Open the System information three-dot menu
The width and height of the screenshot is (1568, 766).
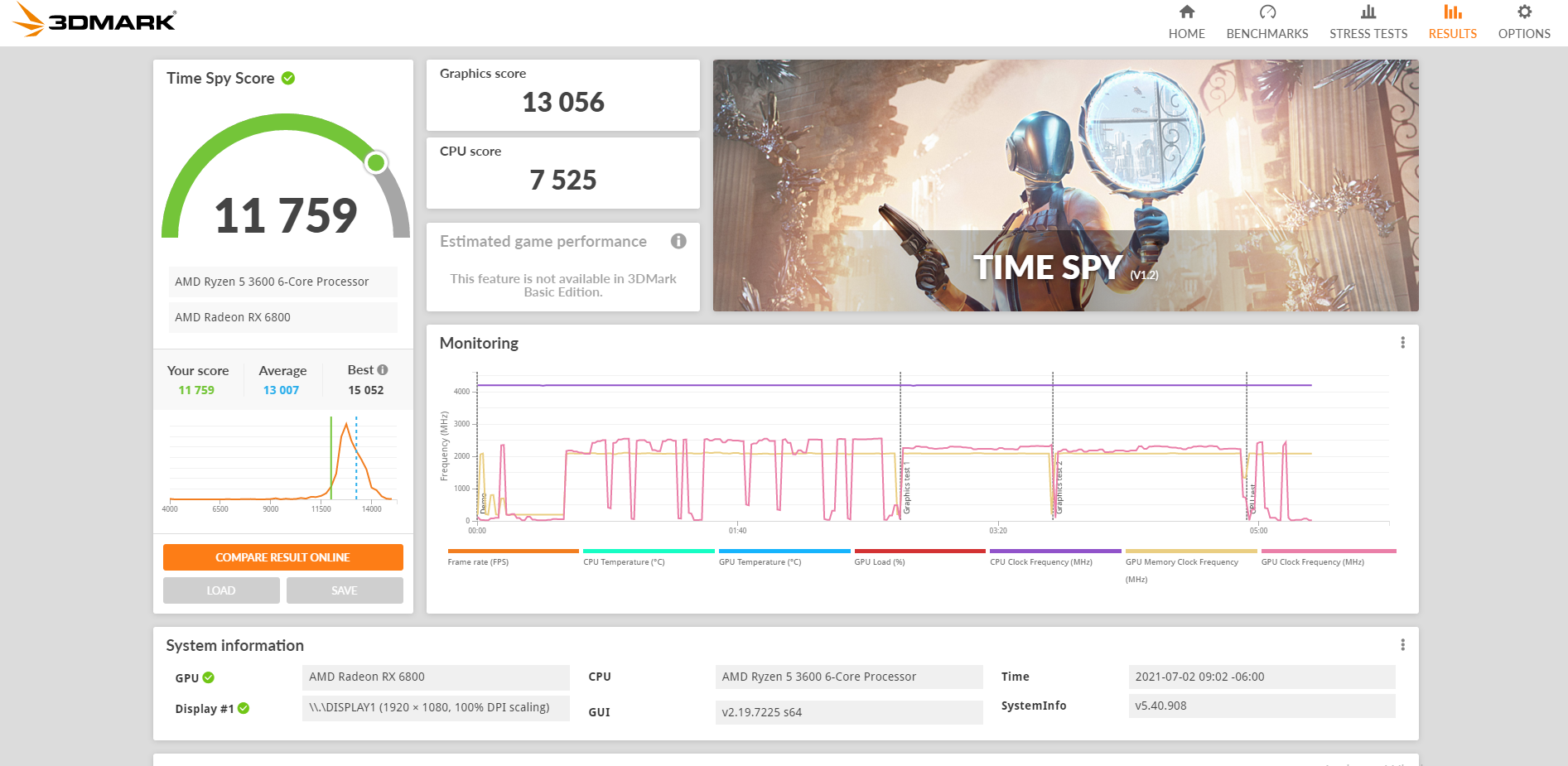click(1402, 645)
